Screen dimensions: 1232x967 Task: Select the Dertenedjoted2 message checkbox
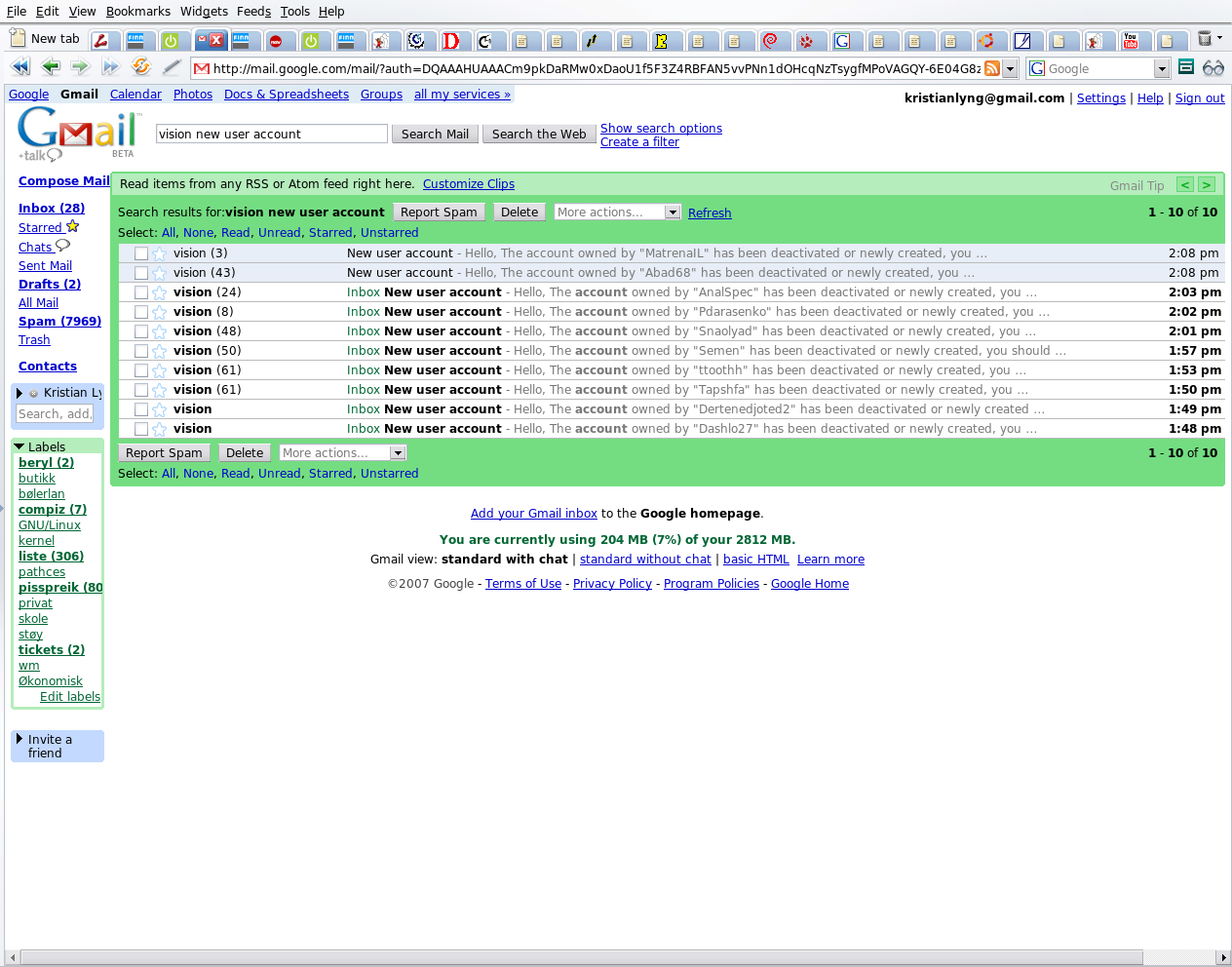141,409
